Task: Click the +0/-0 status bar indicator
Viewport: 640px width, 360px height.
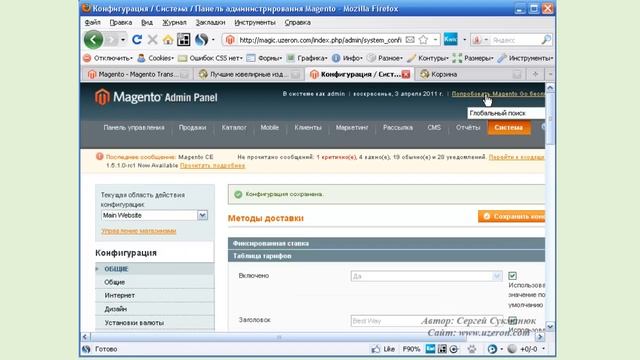Action: click(528, 349)
